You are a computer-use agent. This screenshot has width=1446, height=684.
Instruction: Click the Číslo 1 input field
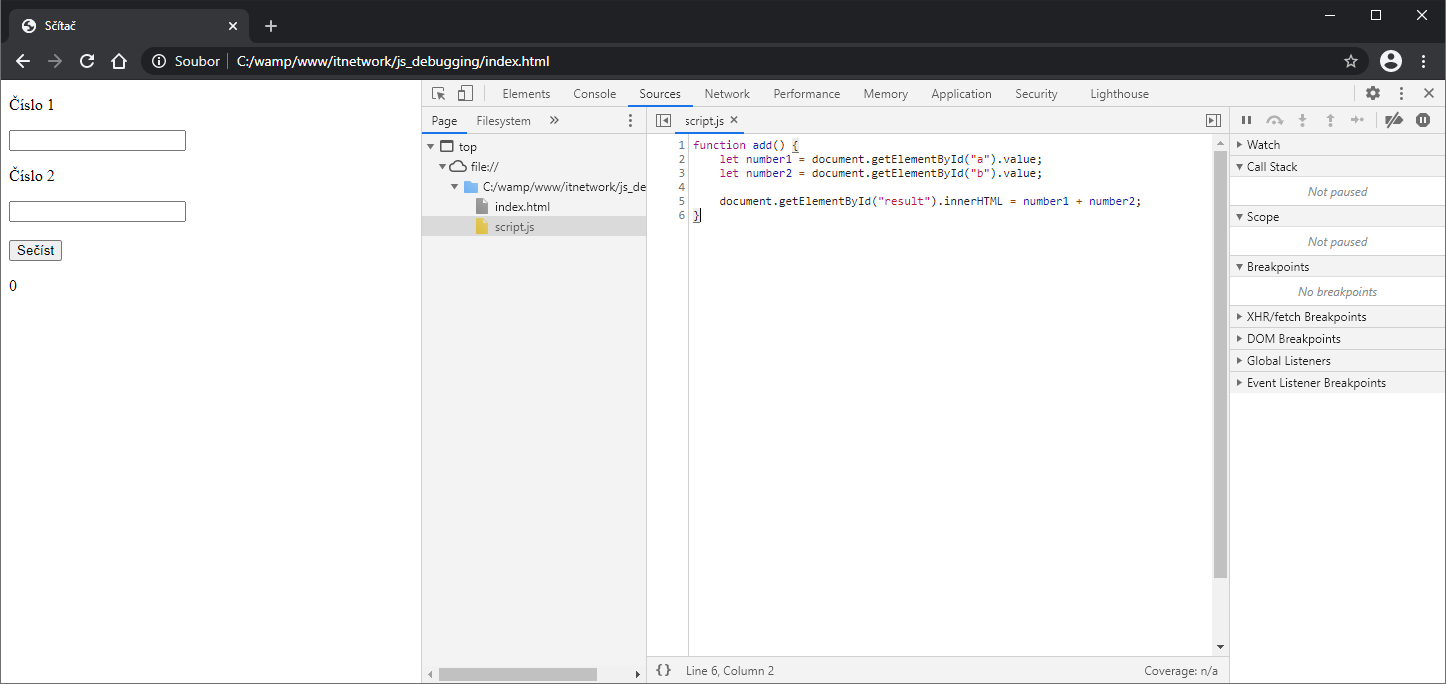[97, 140]
